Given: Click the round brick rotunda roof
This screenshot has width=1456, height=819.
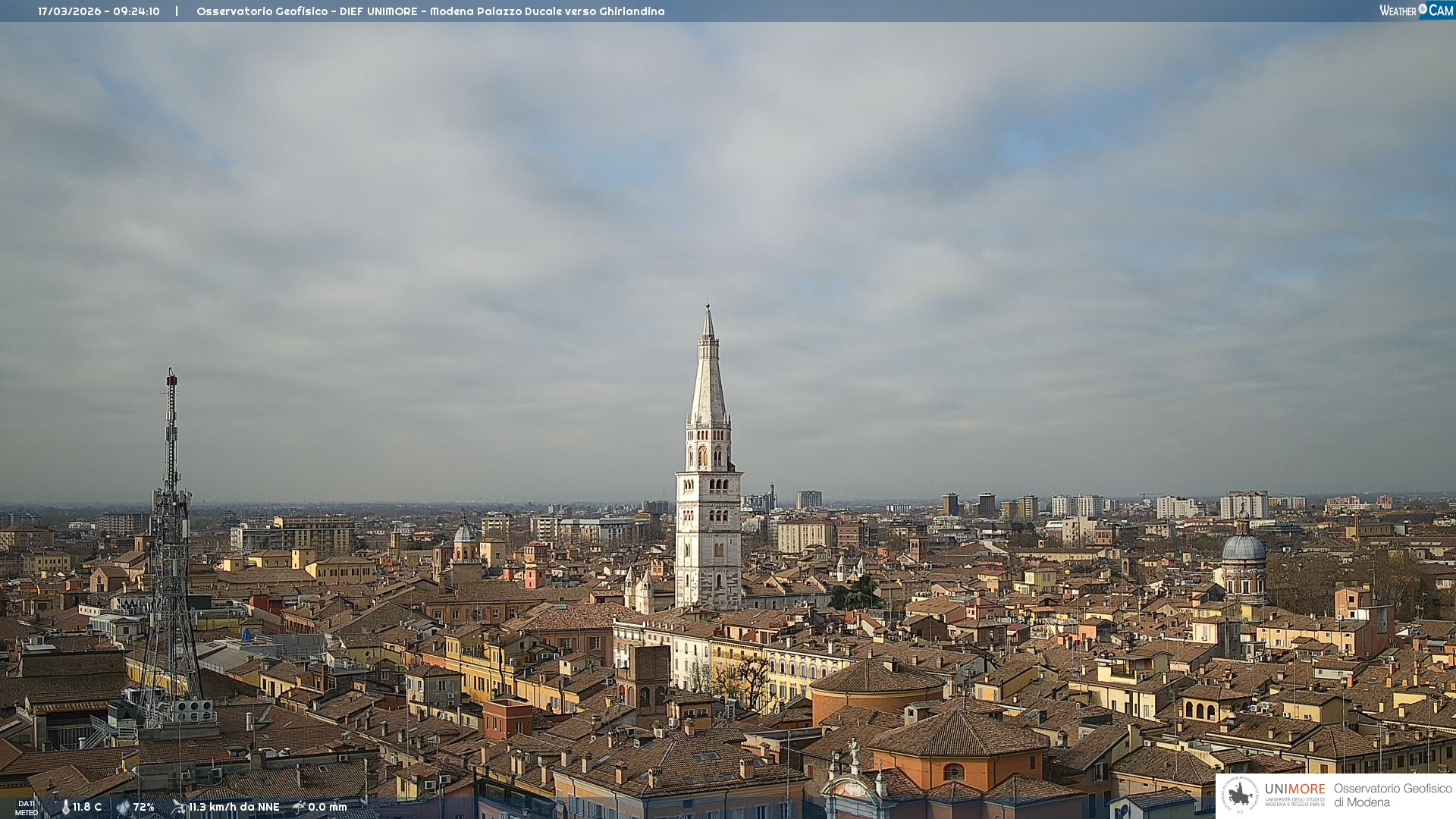Looking at the screenshot, I should 877,677.
